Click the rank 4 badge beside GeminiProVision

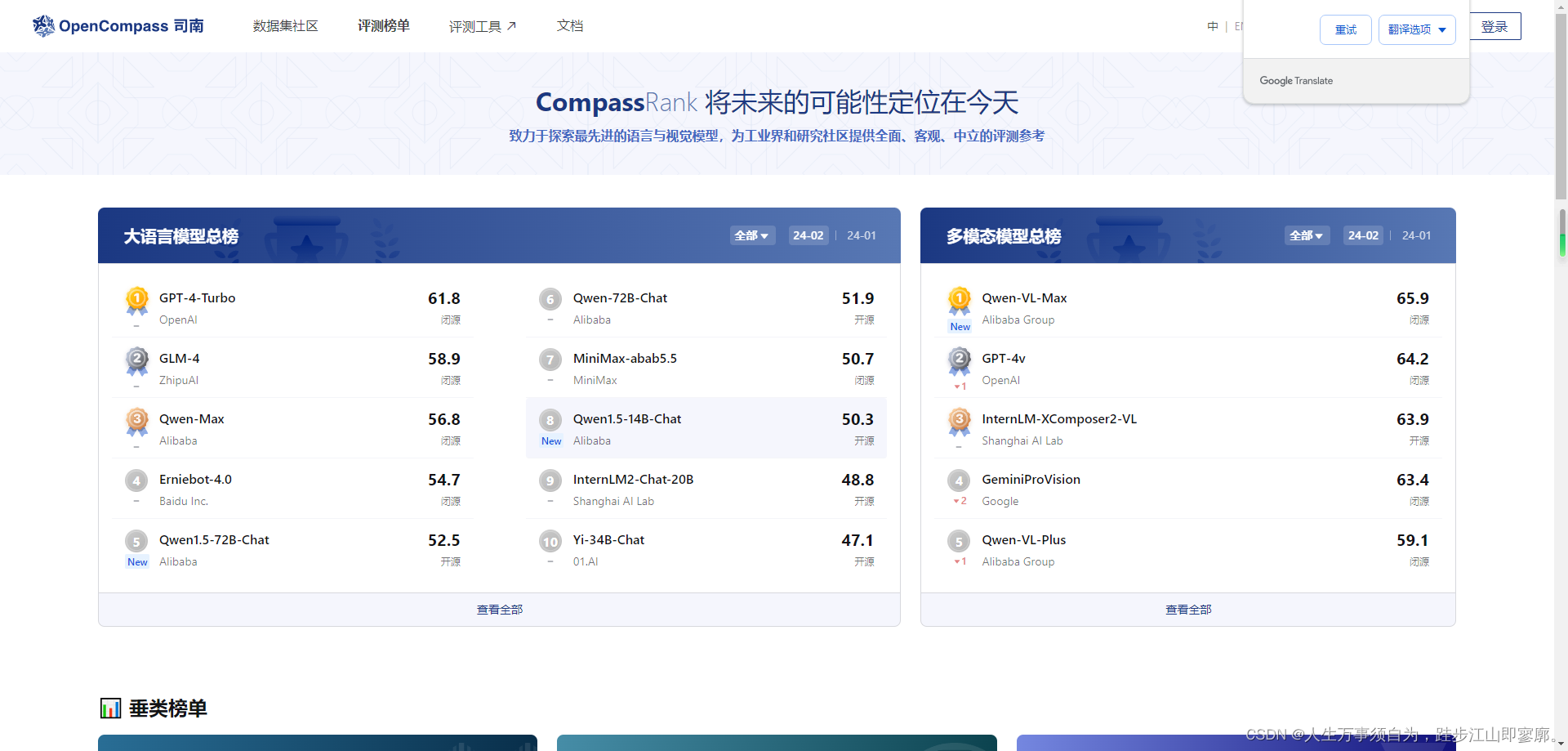[959, 481]
